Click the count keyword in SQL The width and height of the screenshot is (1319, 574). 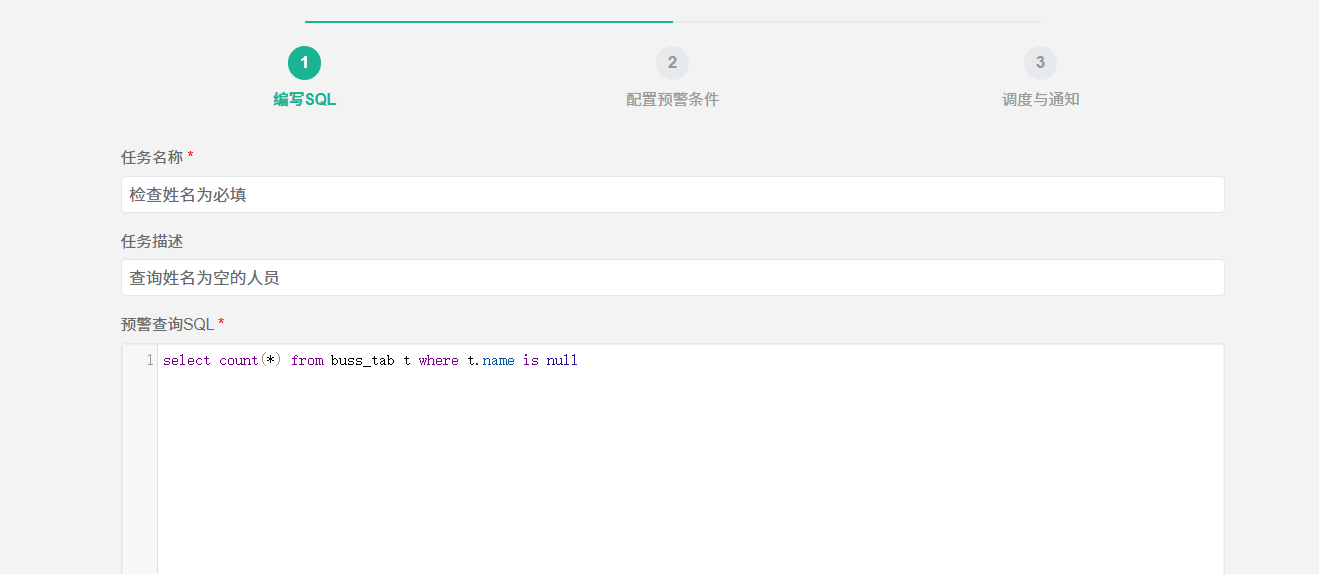click(239, 360)
